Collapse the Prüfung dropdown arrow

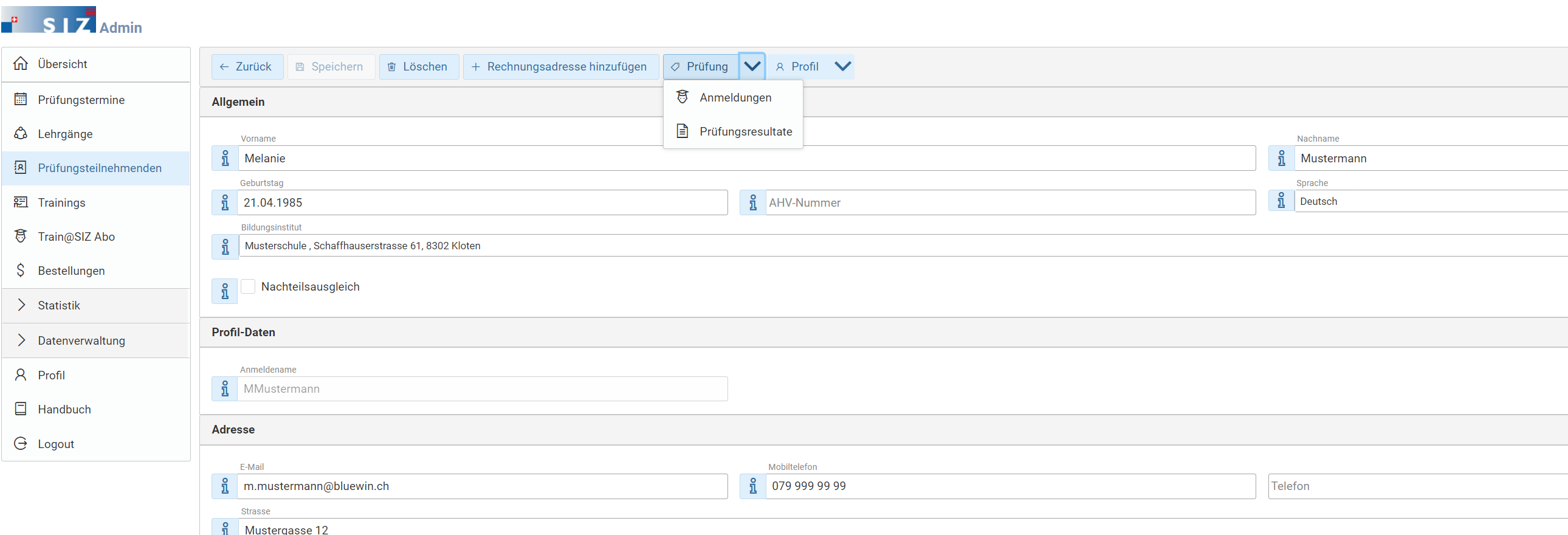(x=752, y=66)
